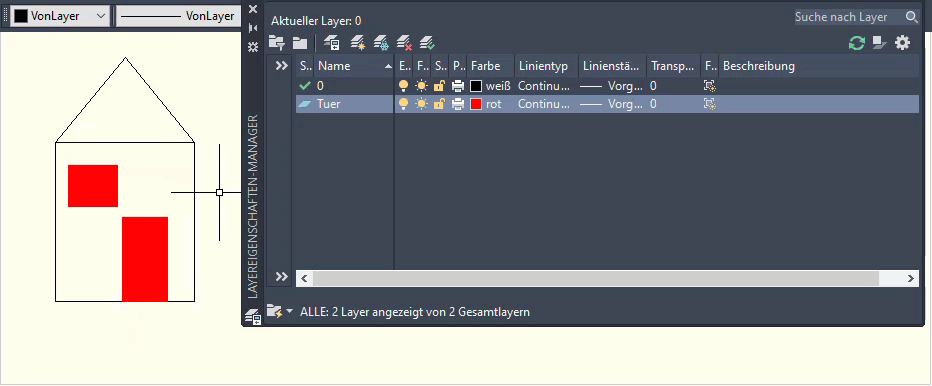Image resolution: width=932 pixels, height=386 pixels.
Task: Toggle layer filter override panel icon
Action: (x=880, y=43)
